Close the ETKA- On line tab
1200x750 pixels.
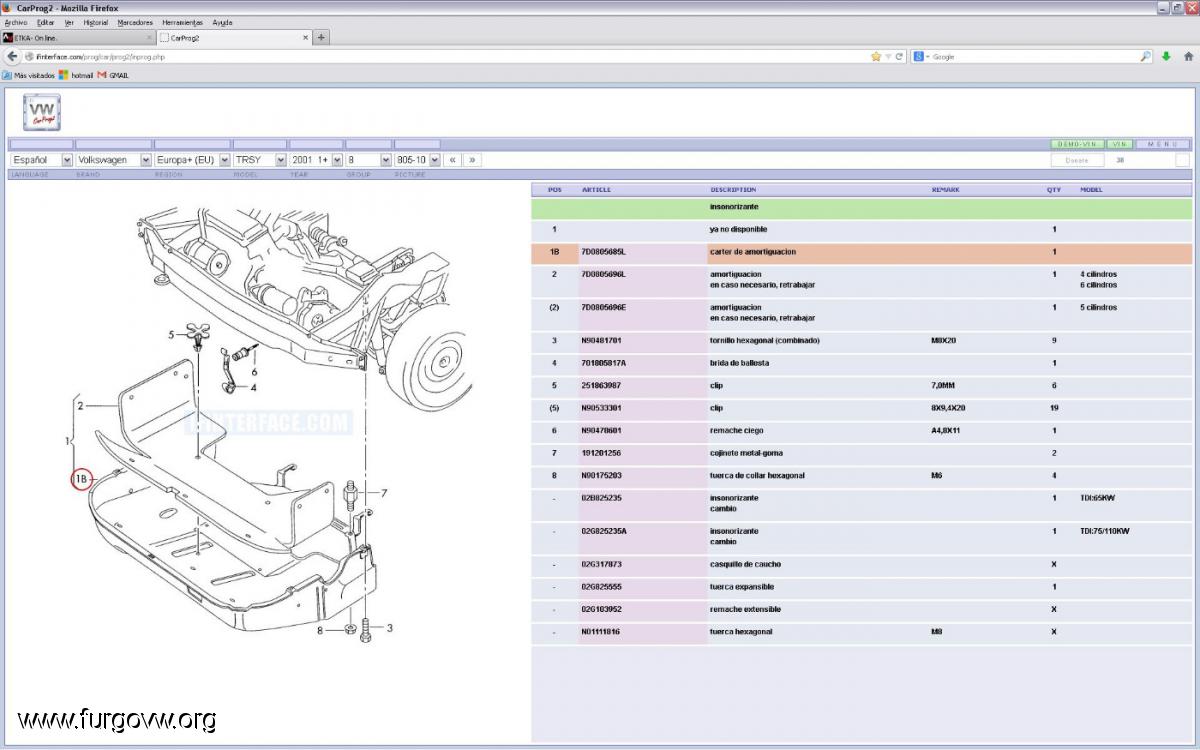click(149, 38)
